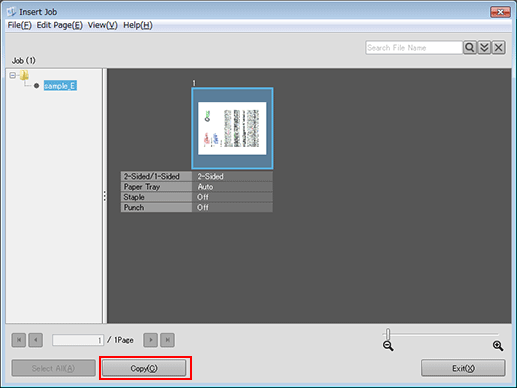
Task: Click the Punch Off value
Action: click(232, 207)
